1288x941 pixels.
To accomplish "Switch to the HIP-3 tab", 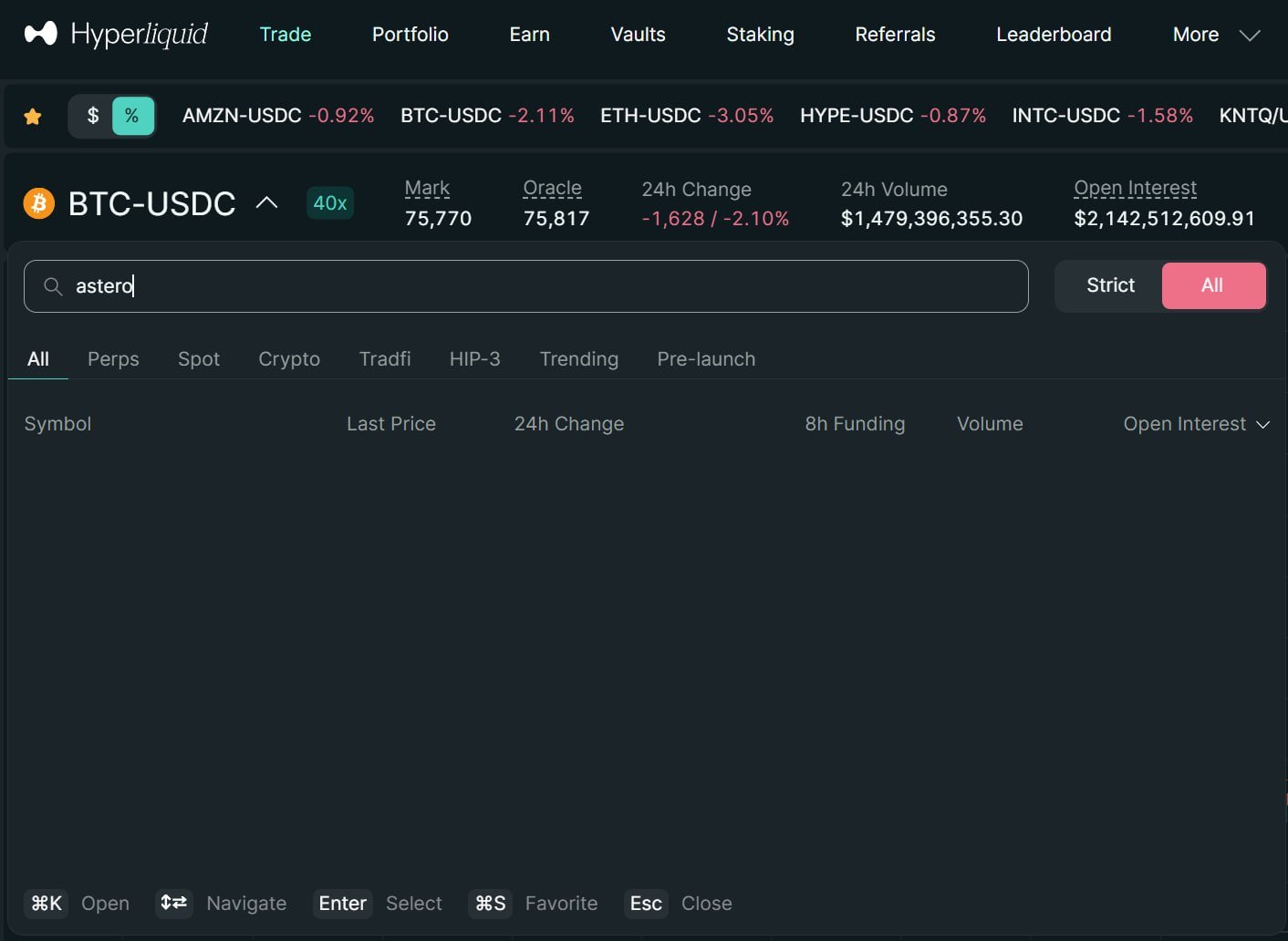I will [474, 359].
